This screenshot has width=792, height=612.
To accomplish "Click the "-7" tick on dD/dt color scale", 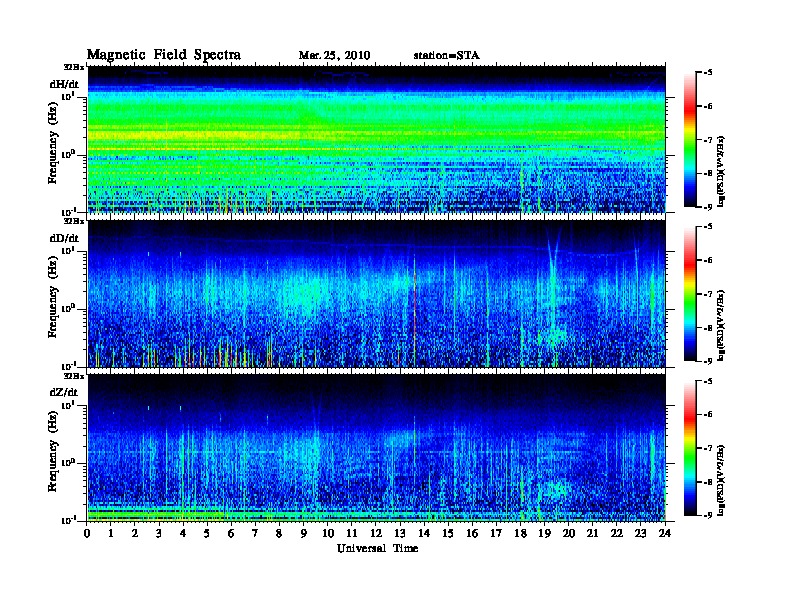I will click(x=708, y=294).
